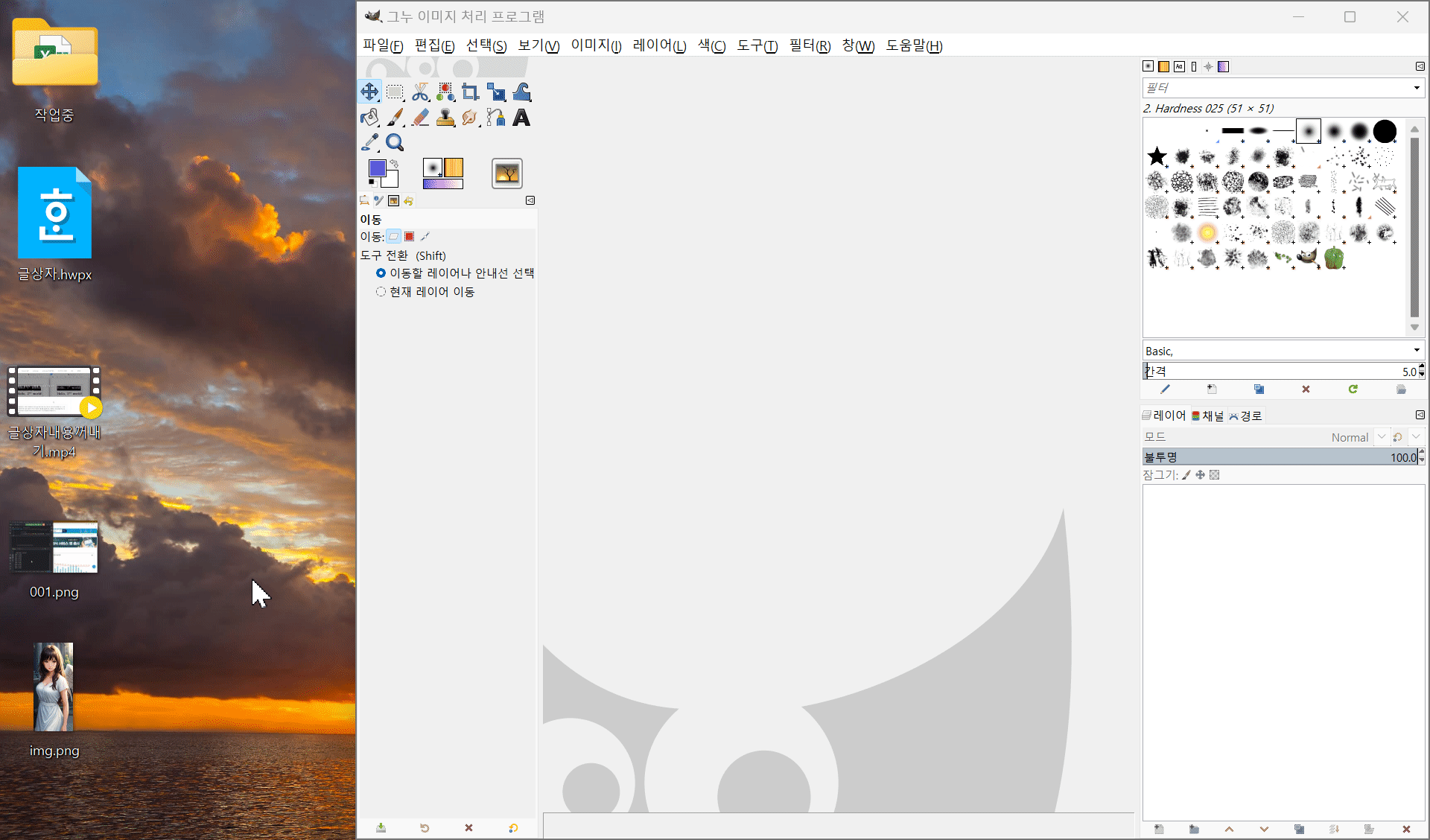Screen dimensions: 1430x840
Task: Select the Scissors select tool
Action: 420,92
